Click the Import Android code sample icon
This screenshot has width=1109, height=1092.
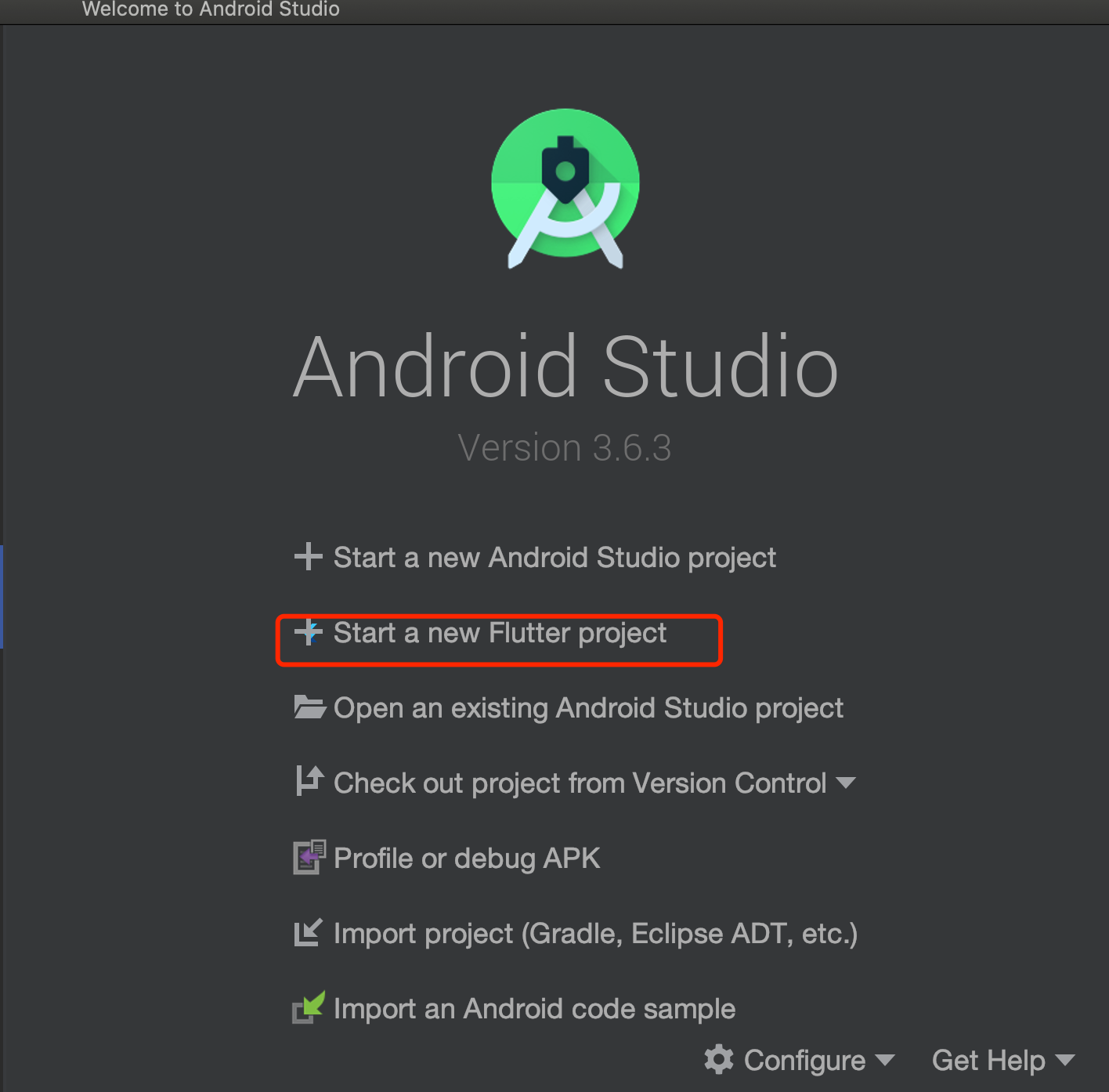click(309, 1007)
